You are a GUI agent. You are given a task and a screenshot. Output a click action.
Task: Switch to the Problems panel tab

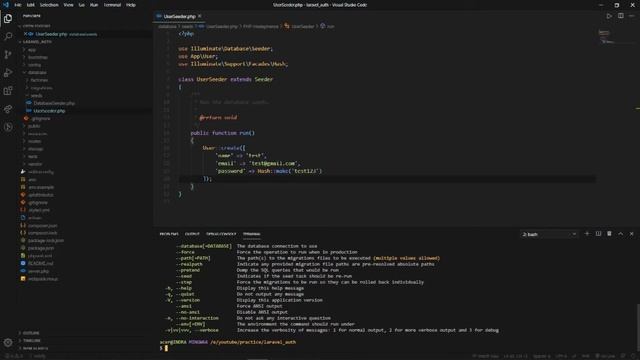pos(169,234)
